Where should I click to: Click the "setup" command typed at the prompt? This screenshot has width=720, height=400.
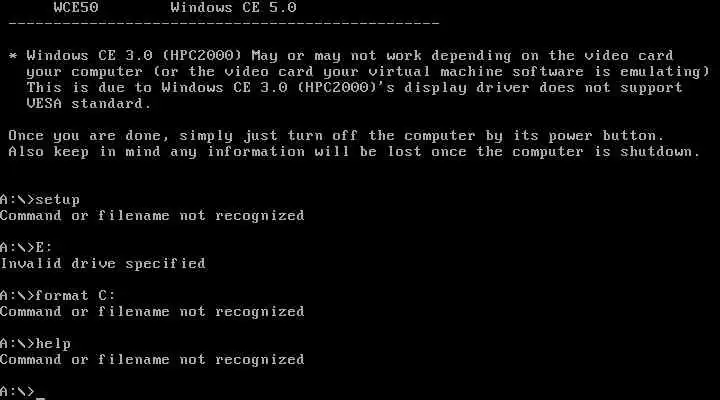[57, 200]
